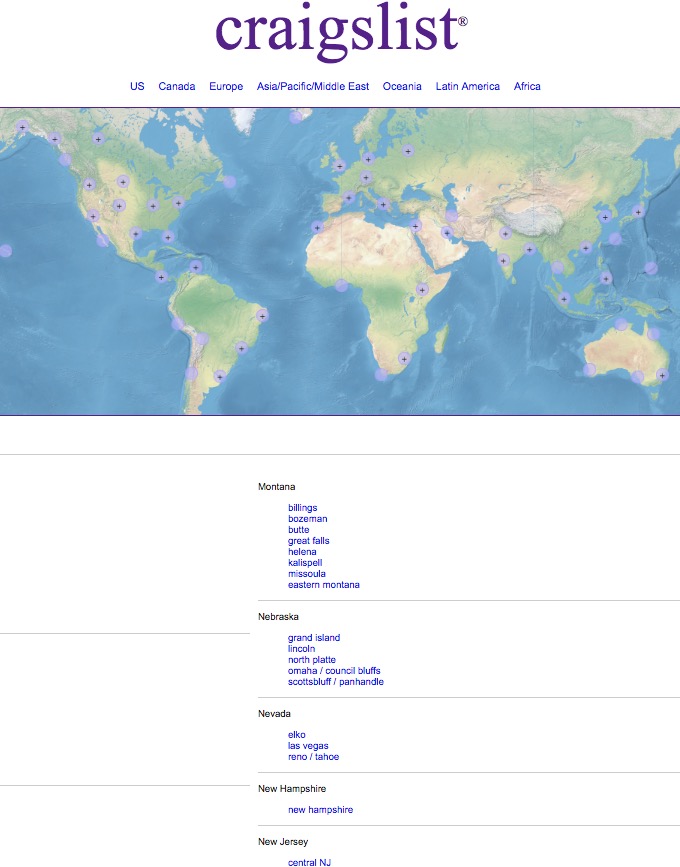The image size is (680, 867).
Task: Open the central NJ link
Action: pyautogui.click(x=310, y=862)
